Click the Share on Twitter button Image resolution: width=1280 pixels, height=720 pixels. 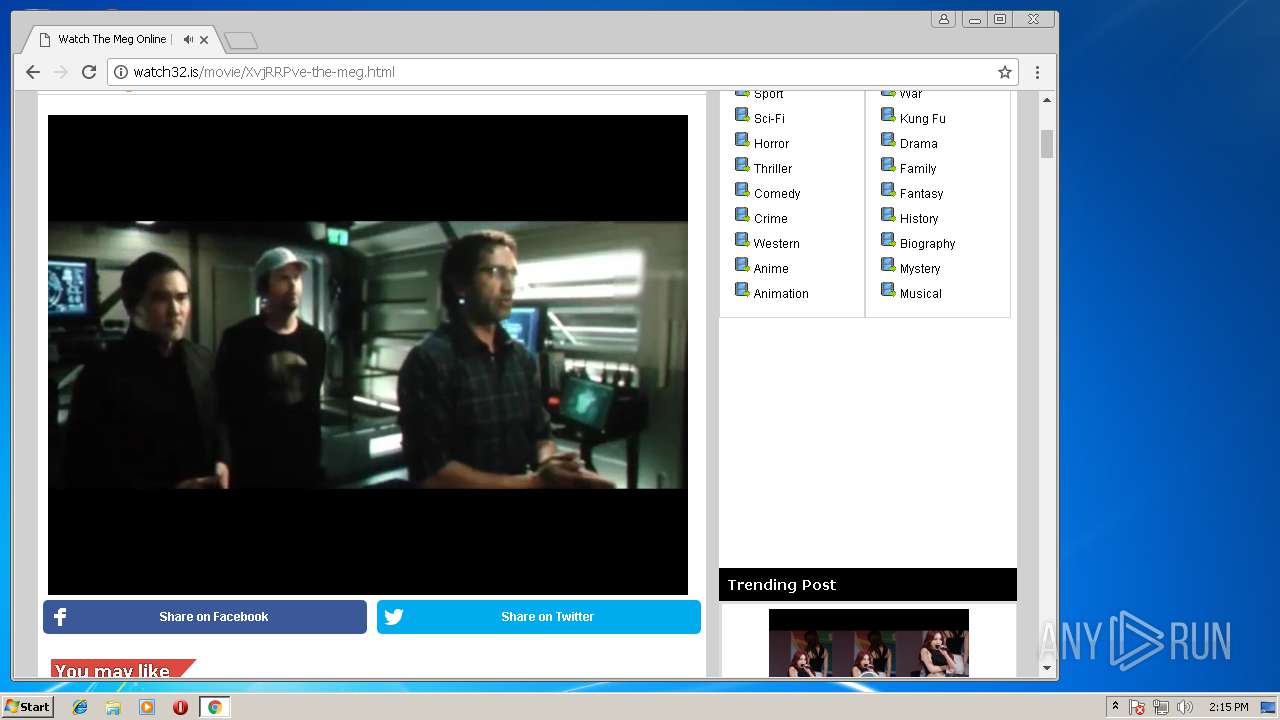(x=539, y=617)
